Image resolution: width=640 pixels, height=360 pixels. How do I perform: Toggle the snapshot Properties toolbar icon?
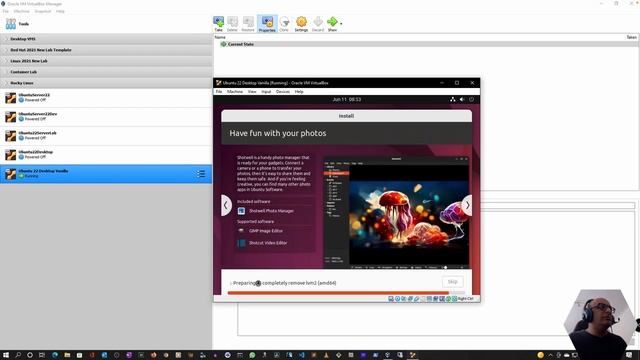(267, 24)
